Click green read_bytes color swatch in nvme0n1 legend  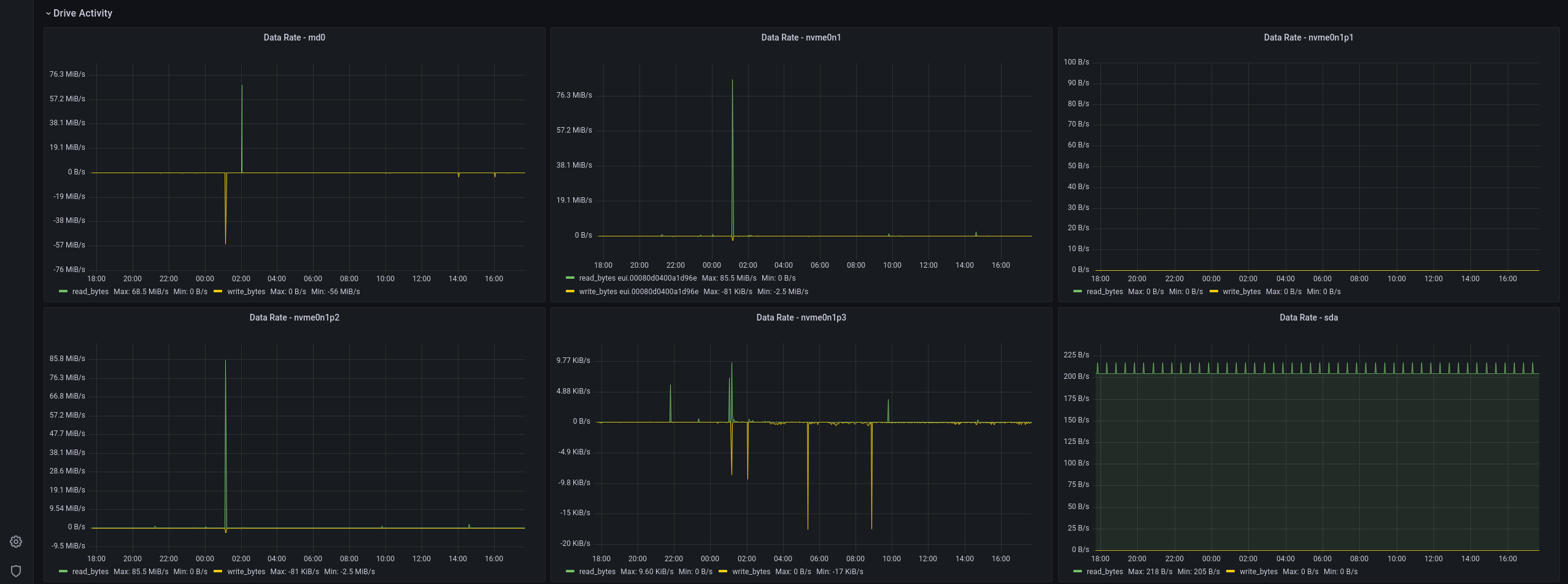[570, 278]
